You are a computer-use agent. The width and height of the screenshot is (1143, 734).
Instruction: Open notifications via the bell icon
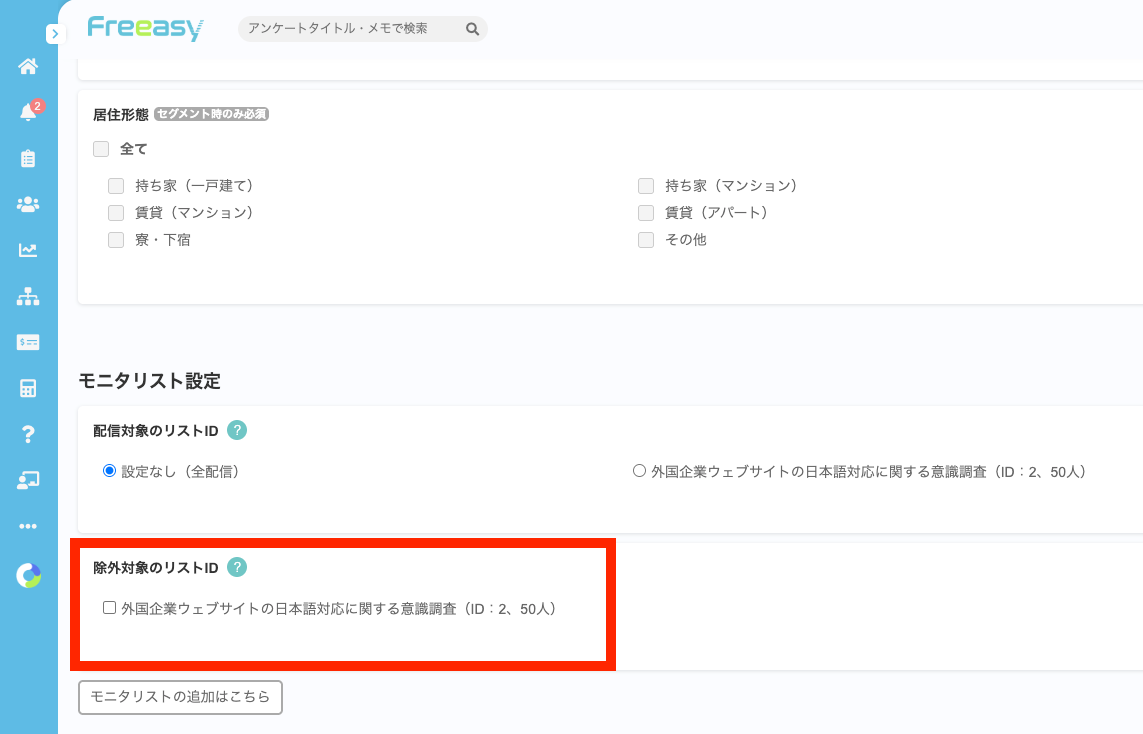(28, 112)
